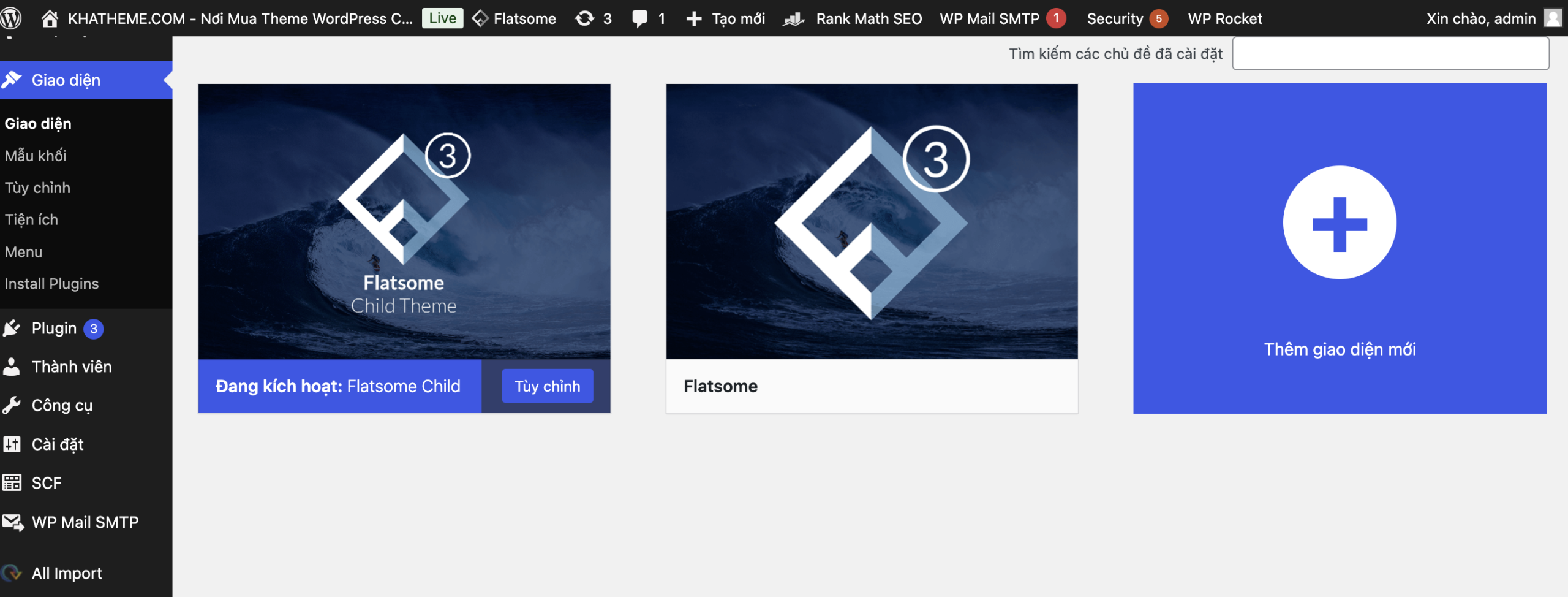Open the Xin chào, admin account menu
Viewport: 1568px width, 597px height.
pos(1481,18)
